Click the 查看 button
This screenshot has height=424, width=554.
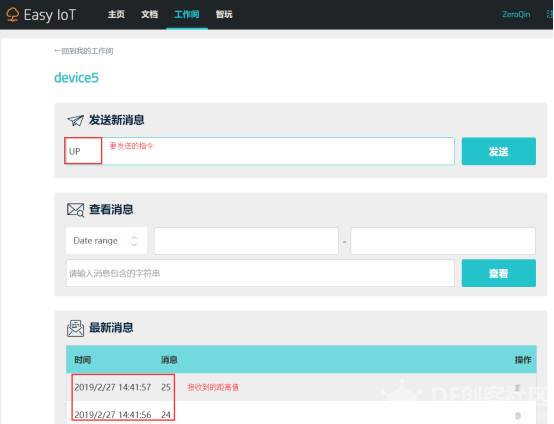click(x=499, y=273)
